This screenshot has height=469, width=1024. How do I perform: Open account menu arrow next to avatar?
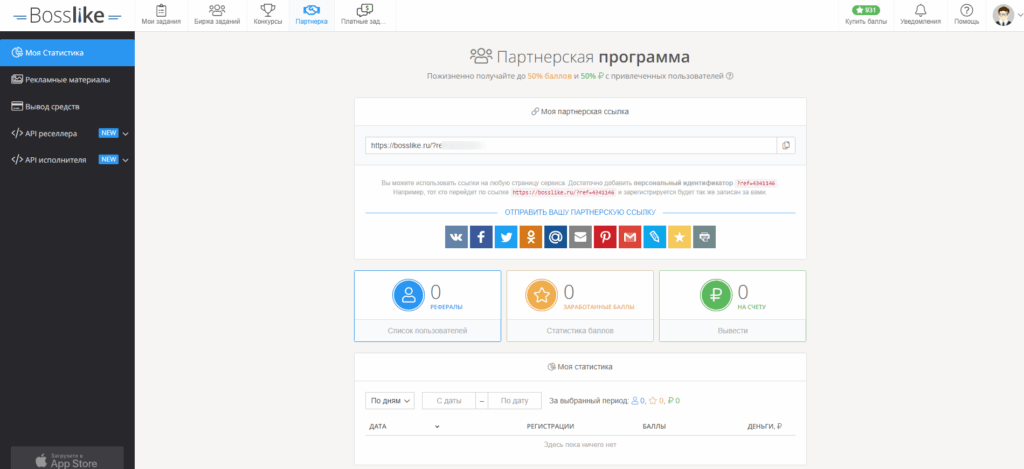tap(1019, 16)
